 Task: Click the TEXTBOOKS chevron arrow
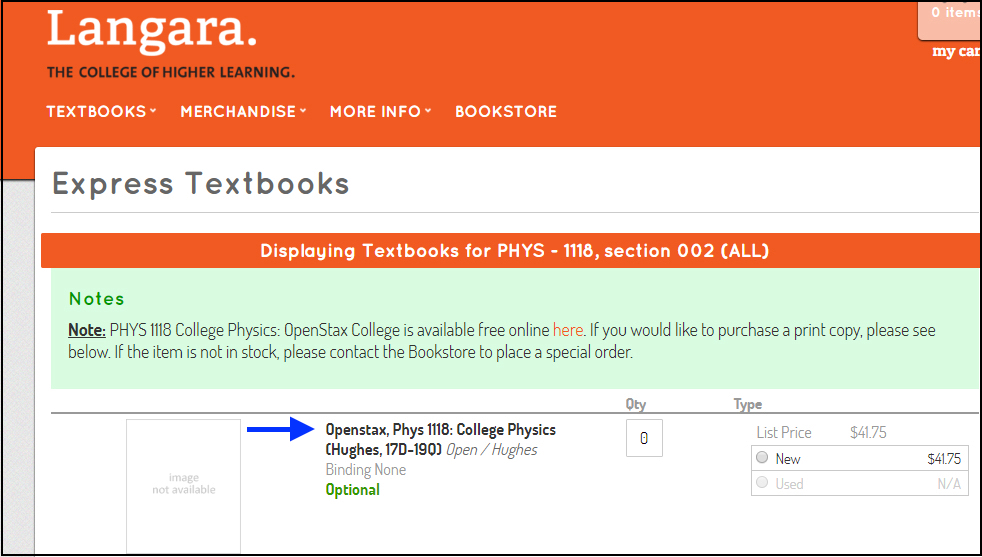tap(153, 111)
